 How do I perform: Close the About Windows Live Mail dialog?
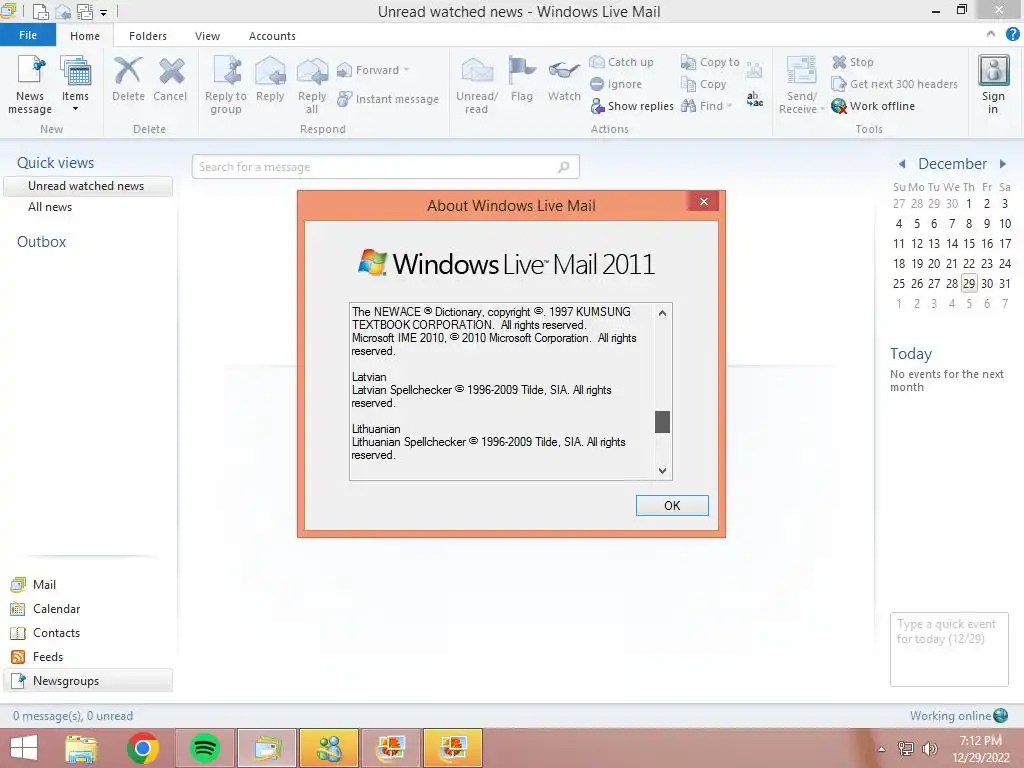(703, 201)
